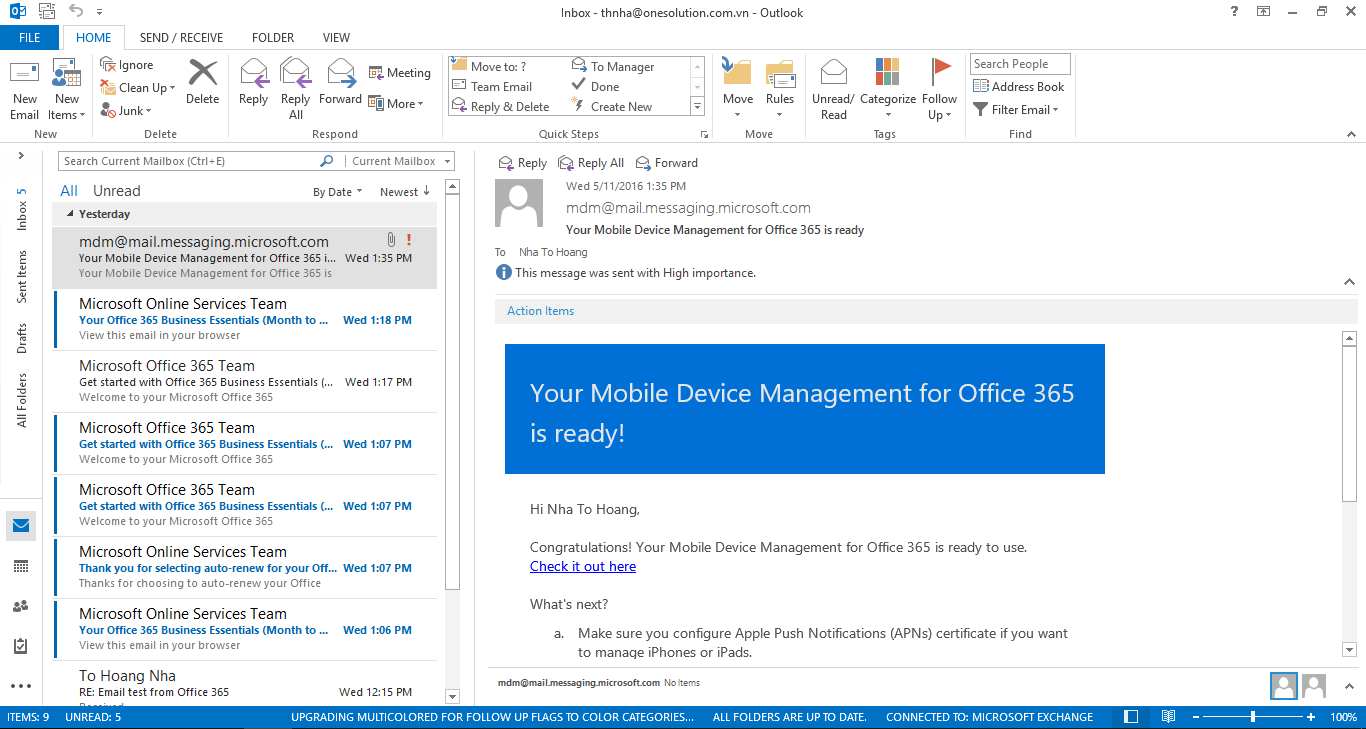Screen dimensions: 1366x729
Task: Open the SEND / RECEIVE tab
Action: coord(181,38)
